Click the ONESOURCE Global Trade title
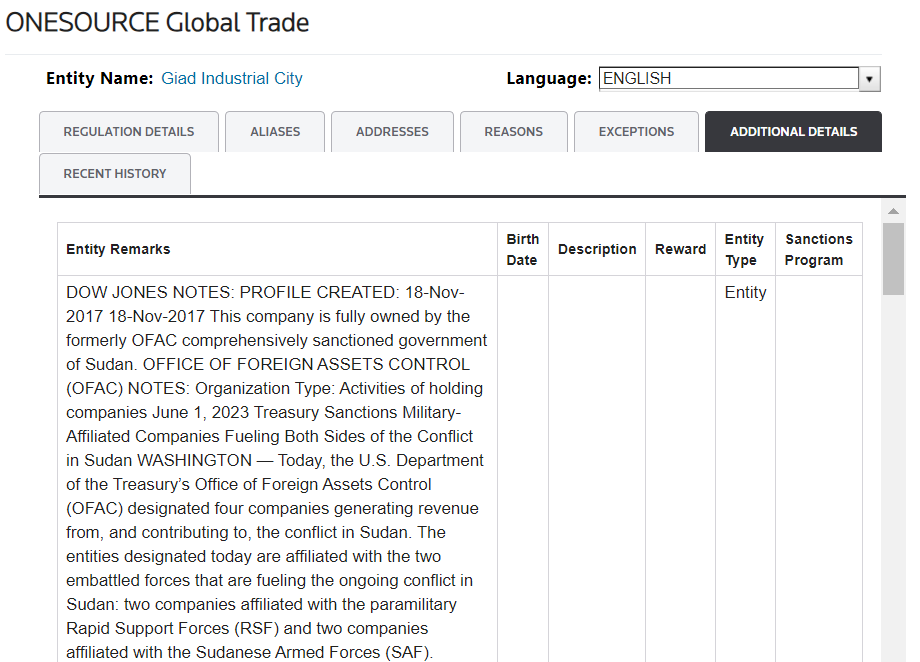This screenshot has width=920, height=662. click(158, 22)
